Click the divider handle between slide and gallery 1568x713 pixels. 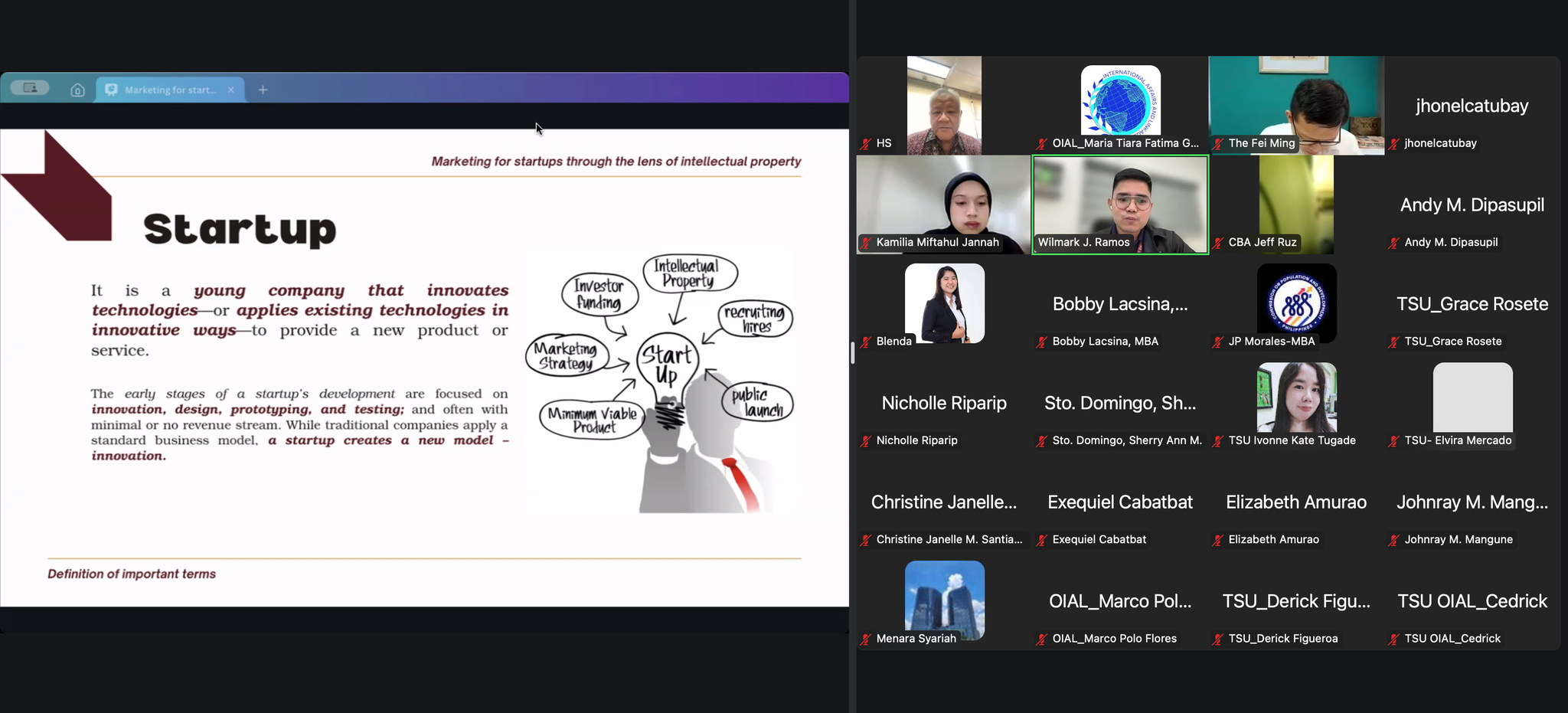point(852,353)
